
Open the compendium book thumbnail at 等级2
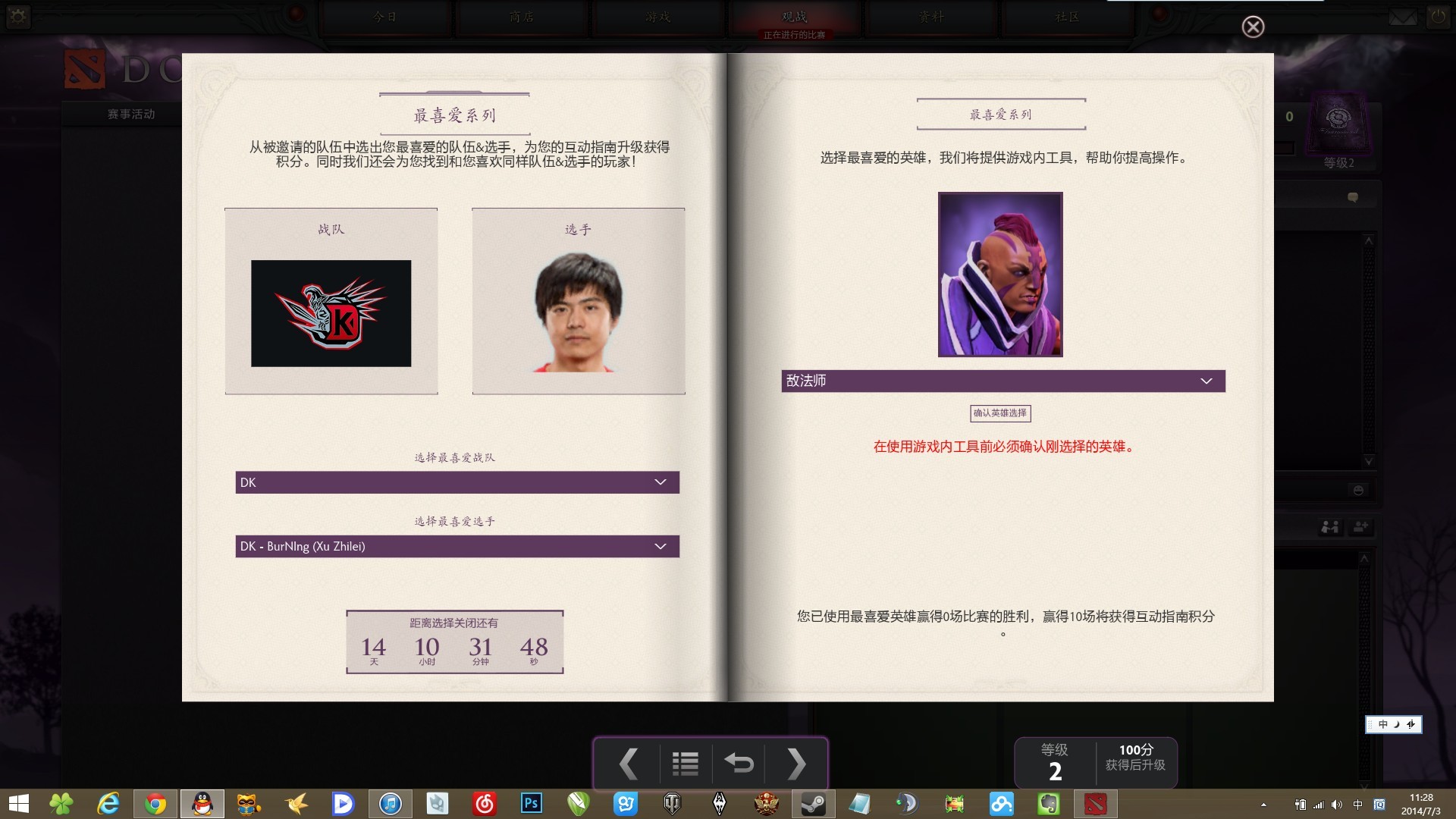[x=1338, y=124]
